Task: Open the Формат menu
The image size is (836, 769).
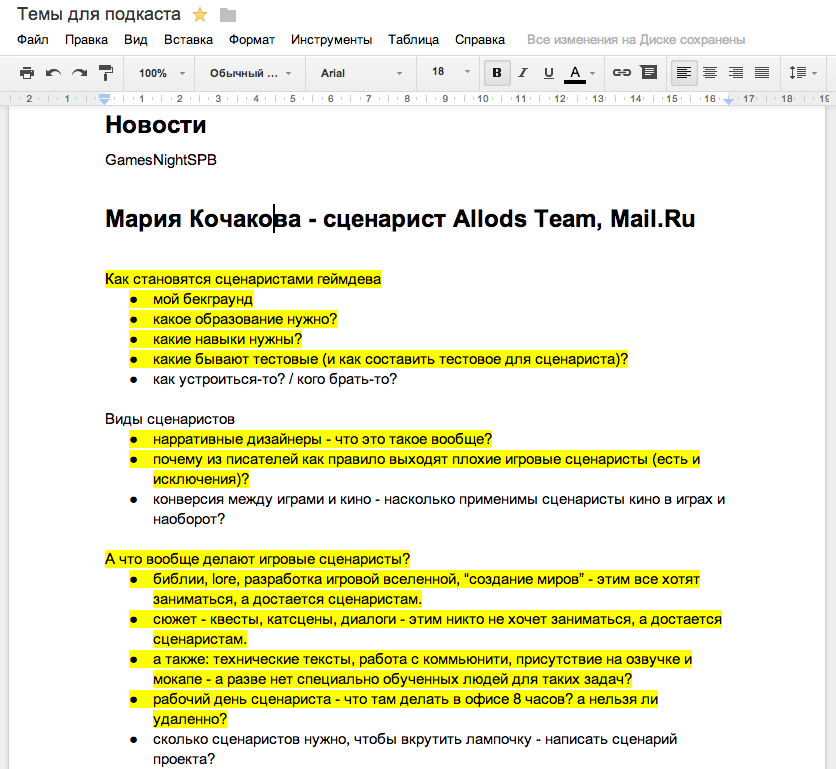Action: coord(252,40)
